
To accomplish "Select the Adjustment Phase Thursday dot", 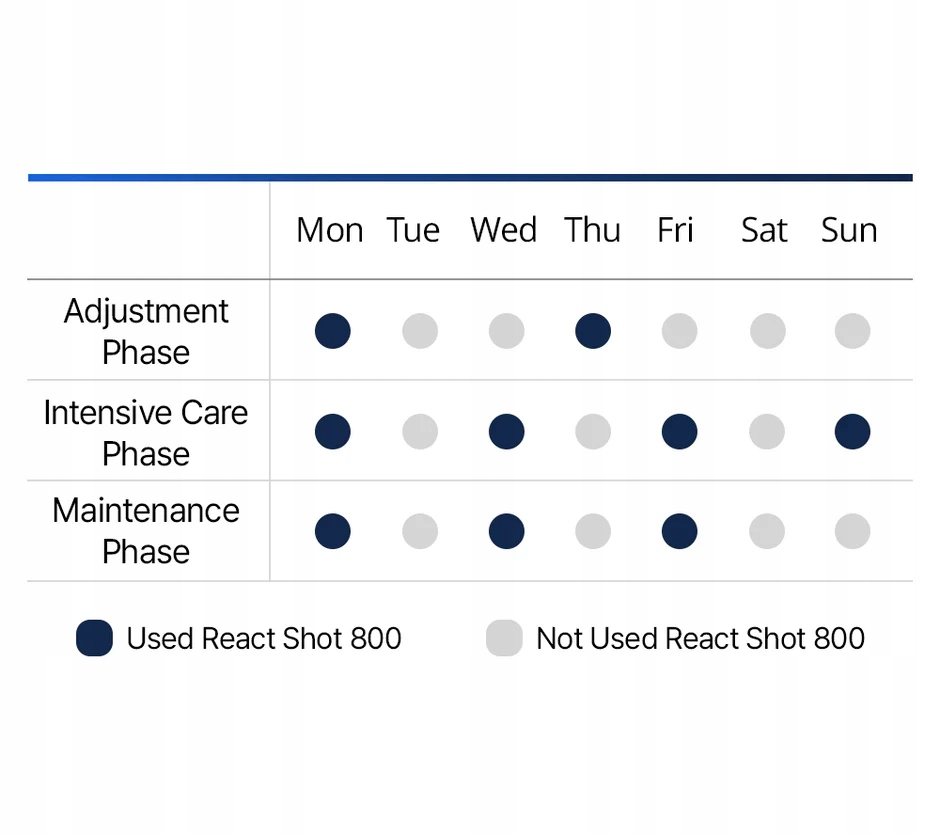I will [x=593, y=331].
